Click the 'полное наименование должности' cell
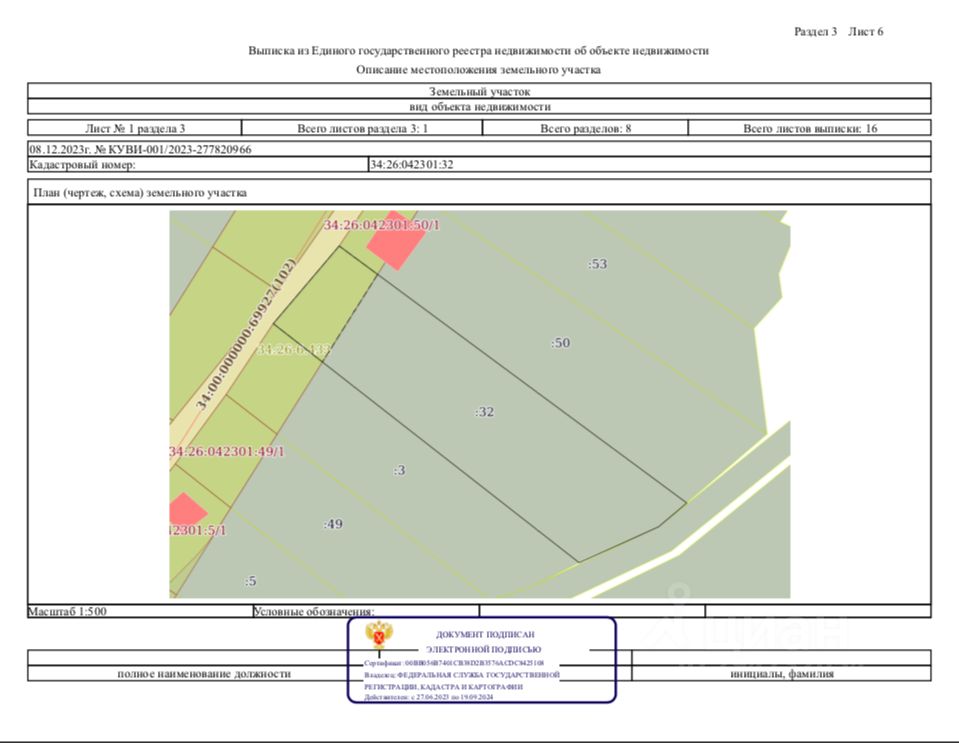Viewport: 959px width, 743px height. [x=204, y=674]
